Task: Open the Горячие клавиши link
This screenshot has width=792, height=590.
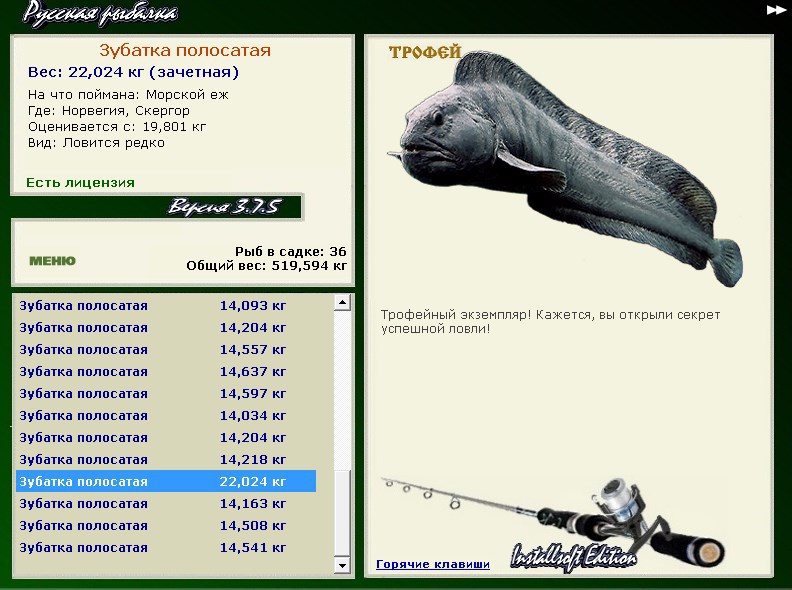Action: coord(433,564)
